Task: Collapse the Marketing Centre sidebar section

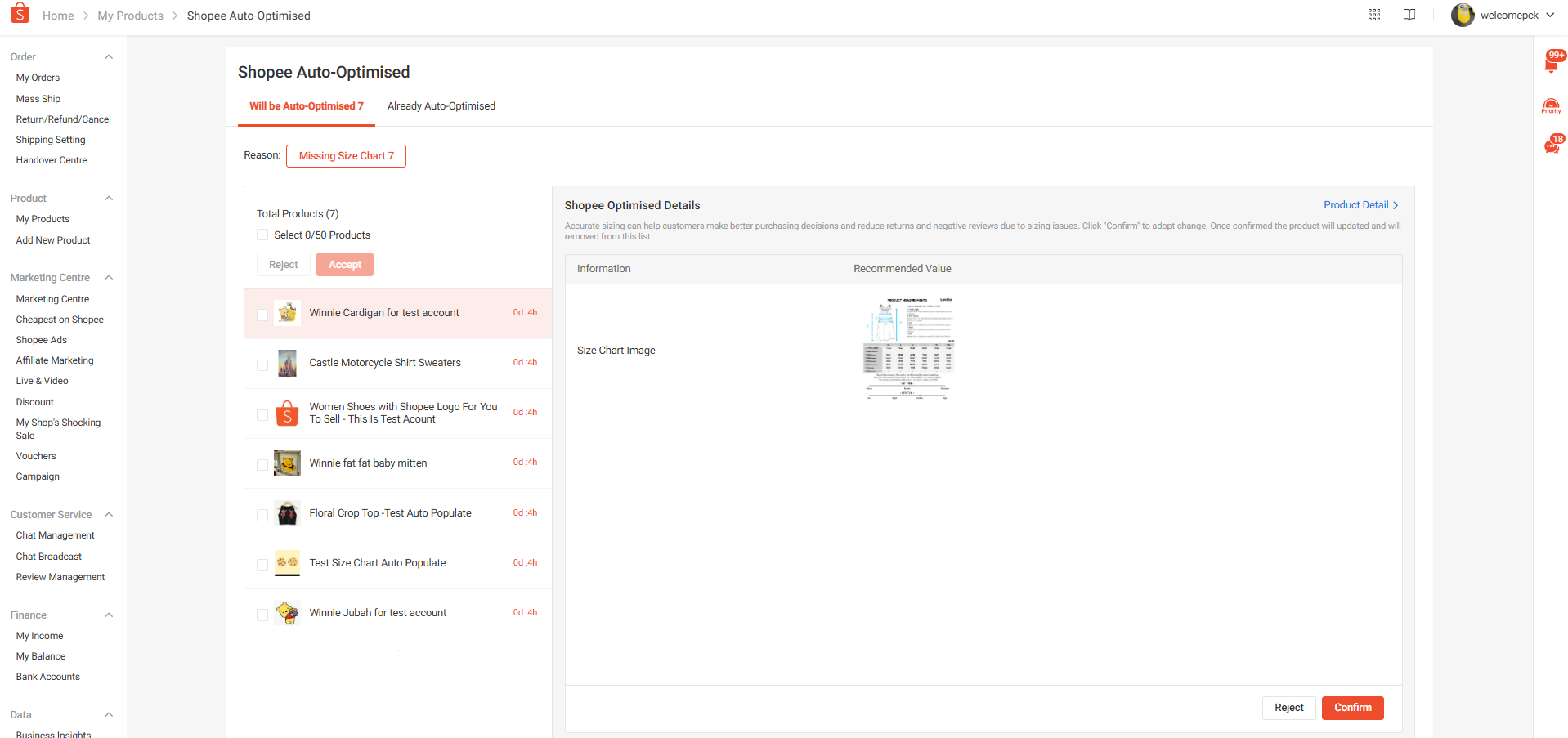Action: tap(109, 278)
